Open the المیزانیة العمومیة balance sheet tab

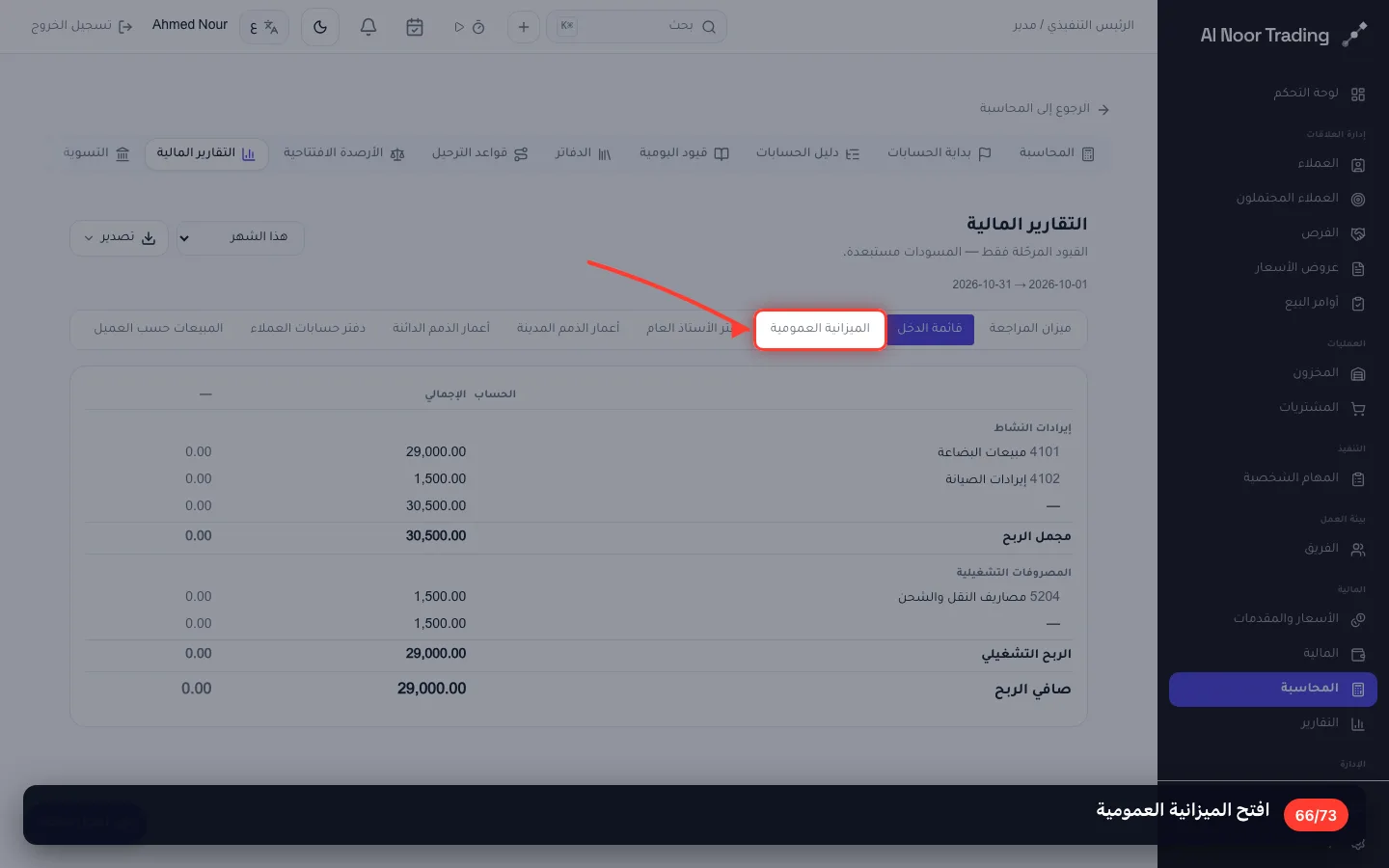[x=820, y=329]
